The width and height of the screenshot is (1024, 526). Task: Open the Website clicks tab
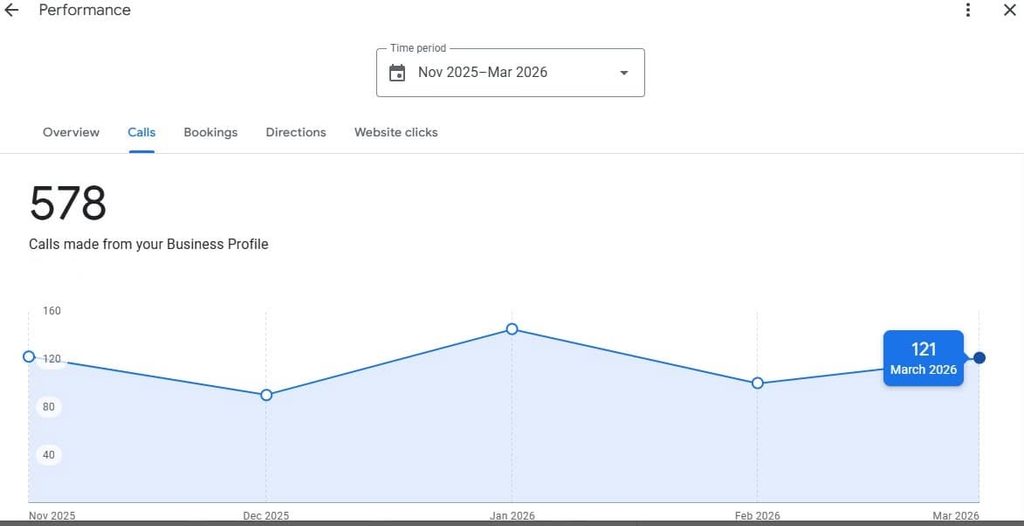[396, 132]
